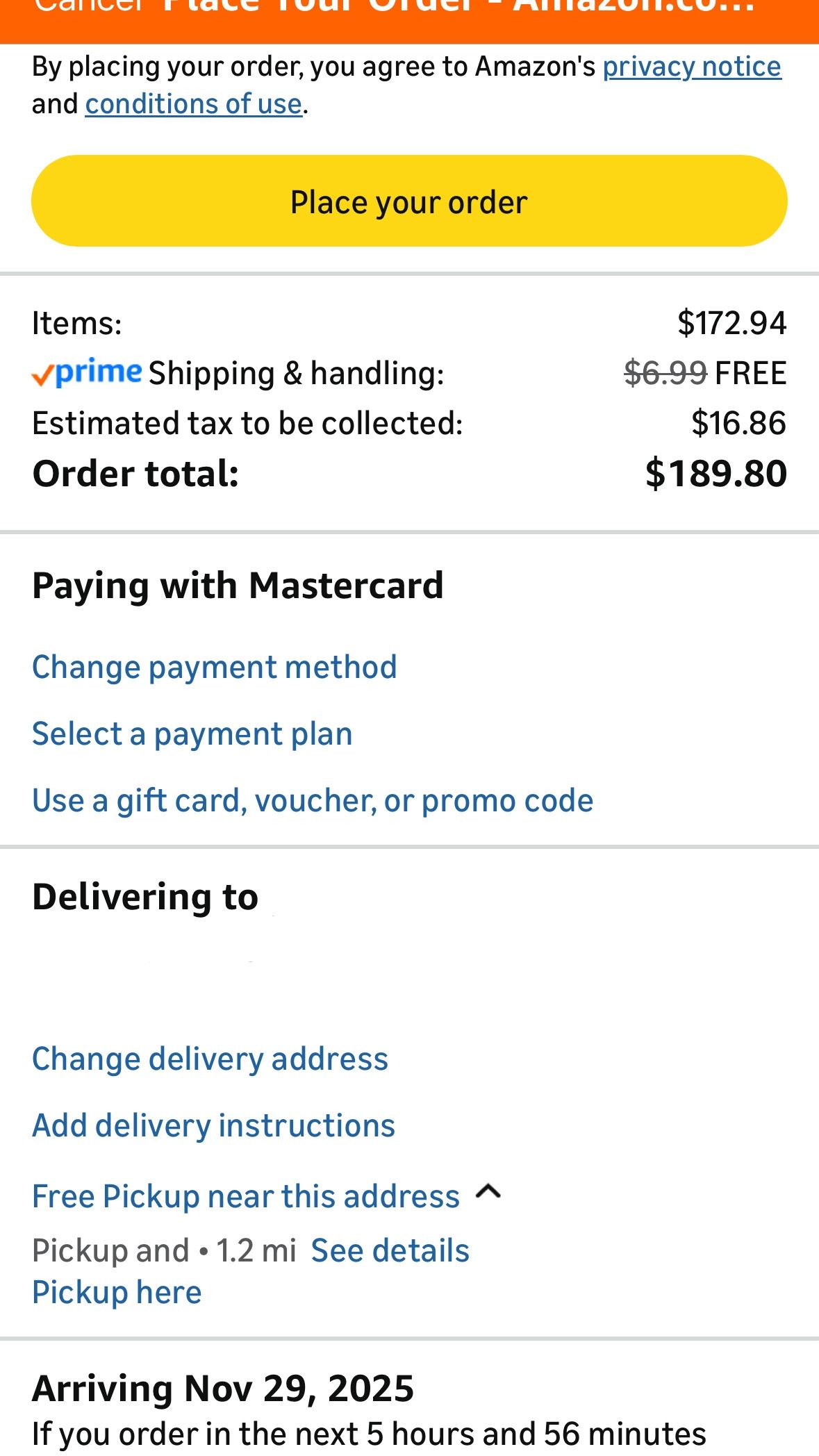The image size is (819, 1456).
Task: Open Amazon's privacy notice
Action: 692,67
